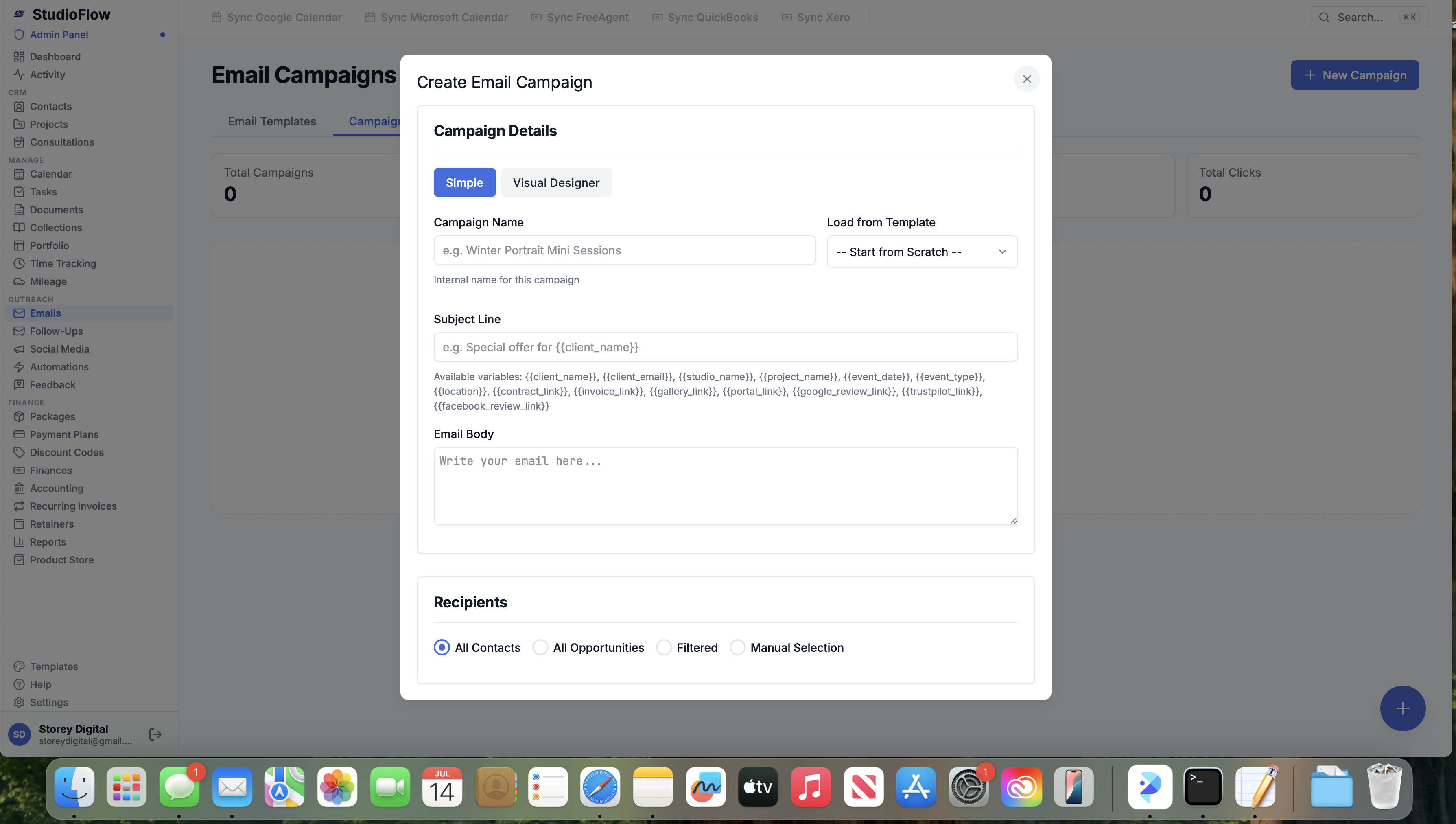Open the Help sidebar item

tap(40, 685)
